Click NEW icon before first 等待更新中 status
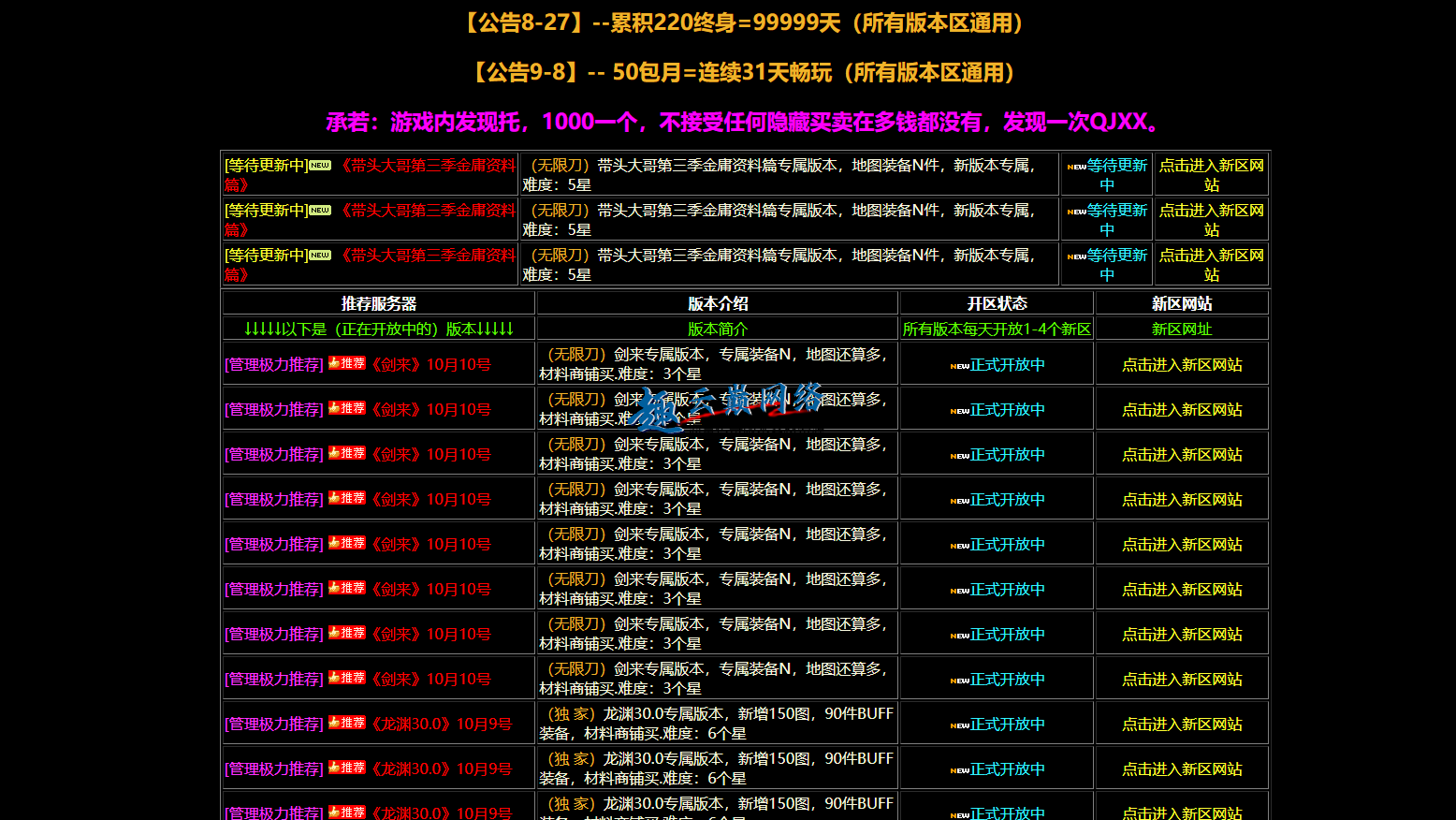This screenshot has height=820, width=1456. pyautogui.click(x=1076, y=168)
